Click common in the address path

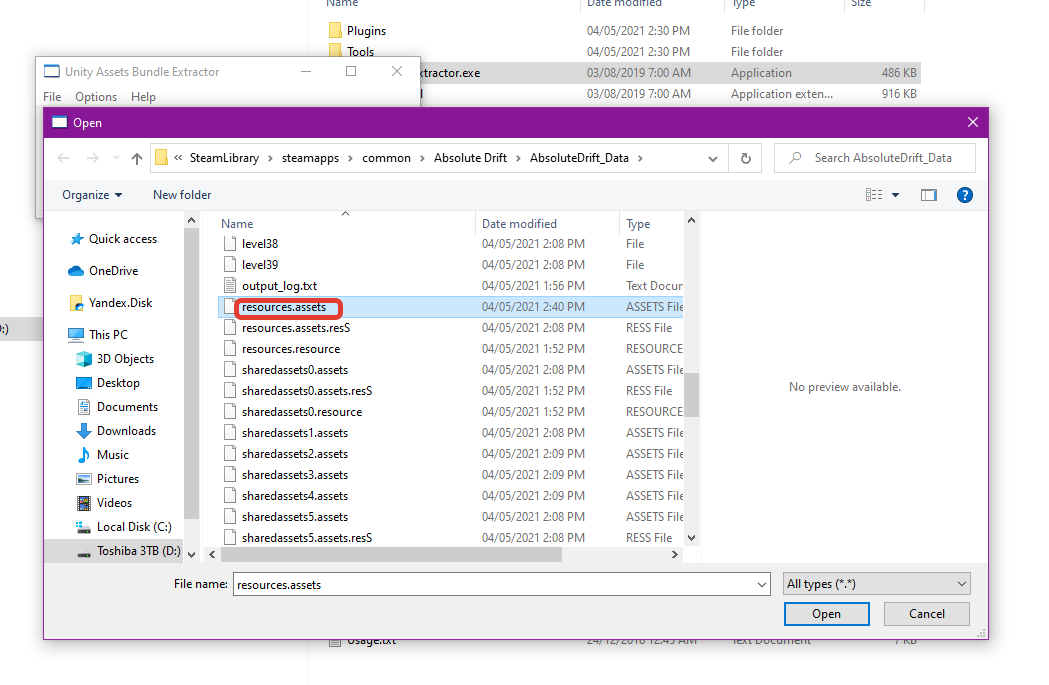pyautogui.click(x=386, y=158)
